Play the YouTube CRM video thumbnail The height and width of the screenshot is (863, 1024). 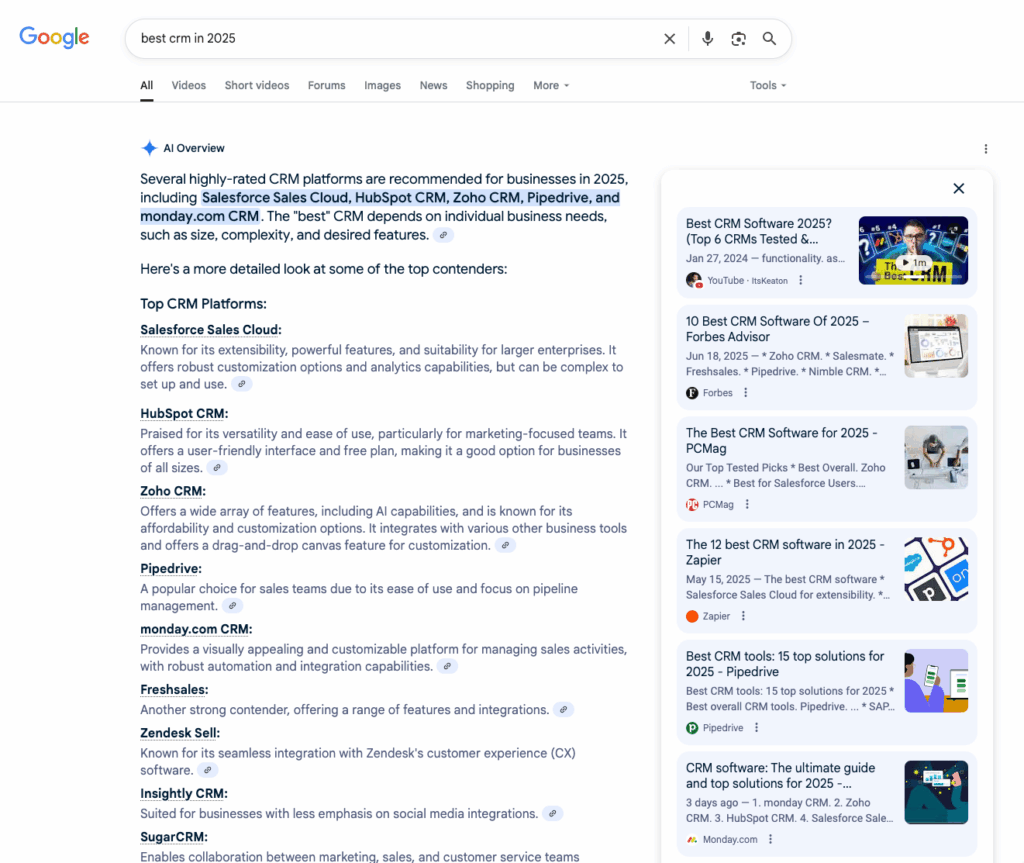pos(913,250)
